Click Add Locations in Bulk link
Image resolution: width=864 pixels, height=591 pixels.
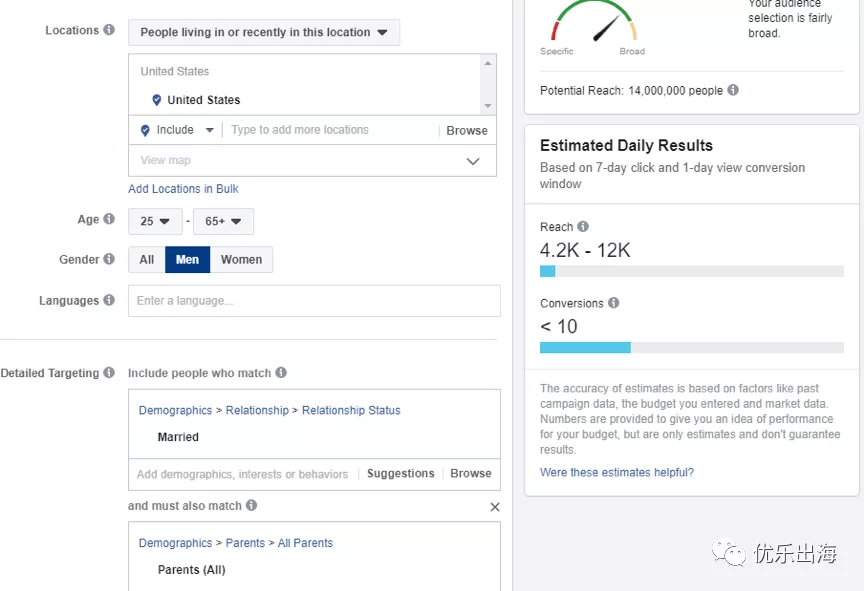[183, 189]
